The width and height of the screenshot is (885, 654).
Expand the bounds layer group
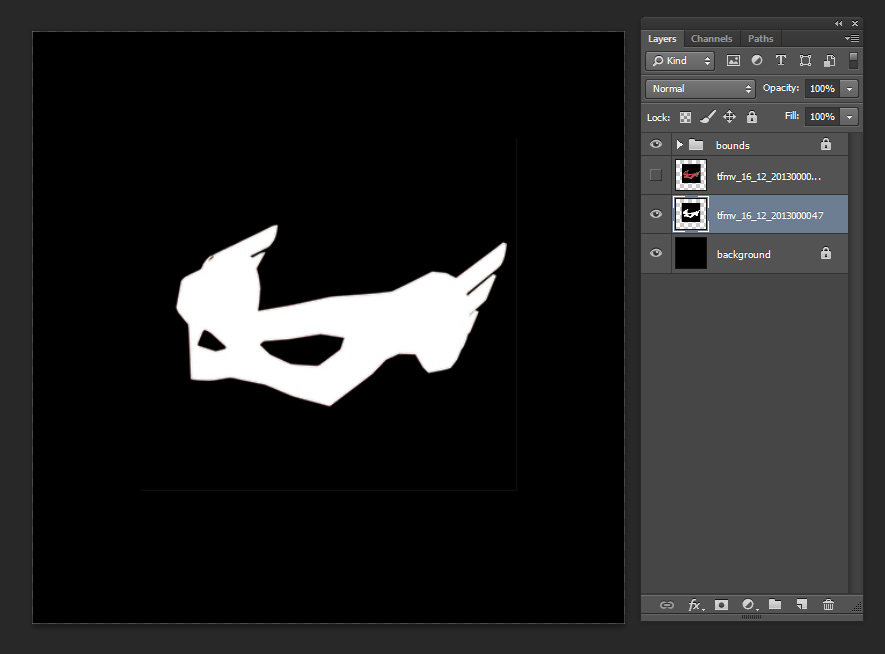[680, 144]
